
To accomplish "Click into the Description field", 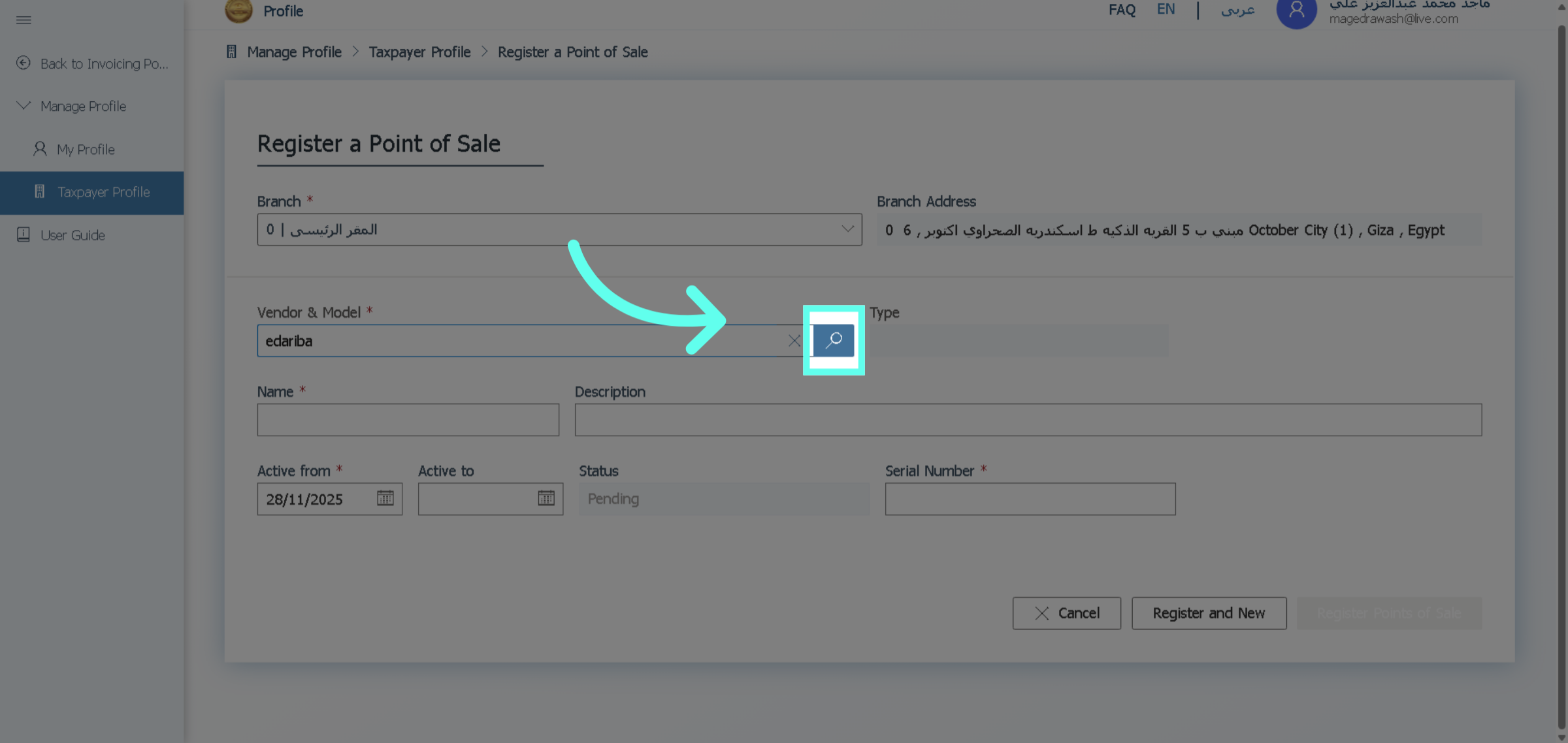I will [x=1028, y=420].
